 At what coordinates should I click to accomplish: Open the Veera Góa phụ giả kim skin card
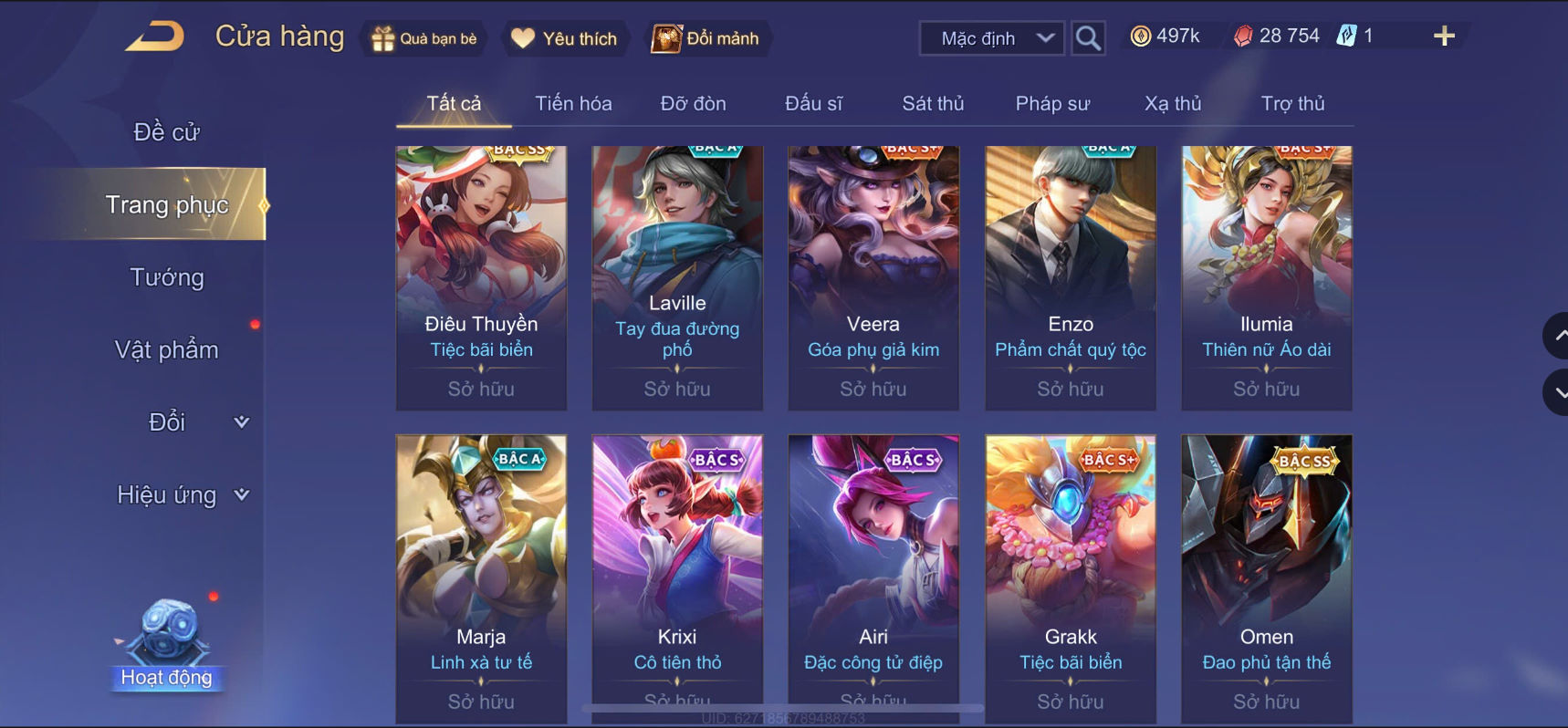(873, 277)
